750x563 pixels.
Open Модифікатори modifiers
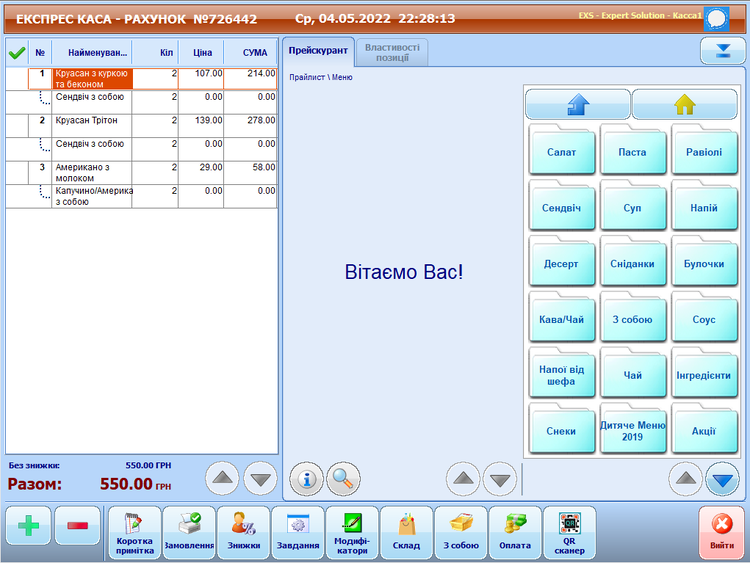352,532
